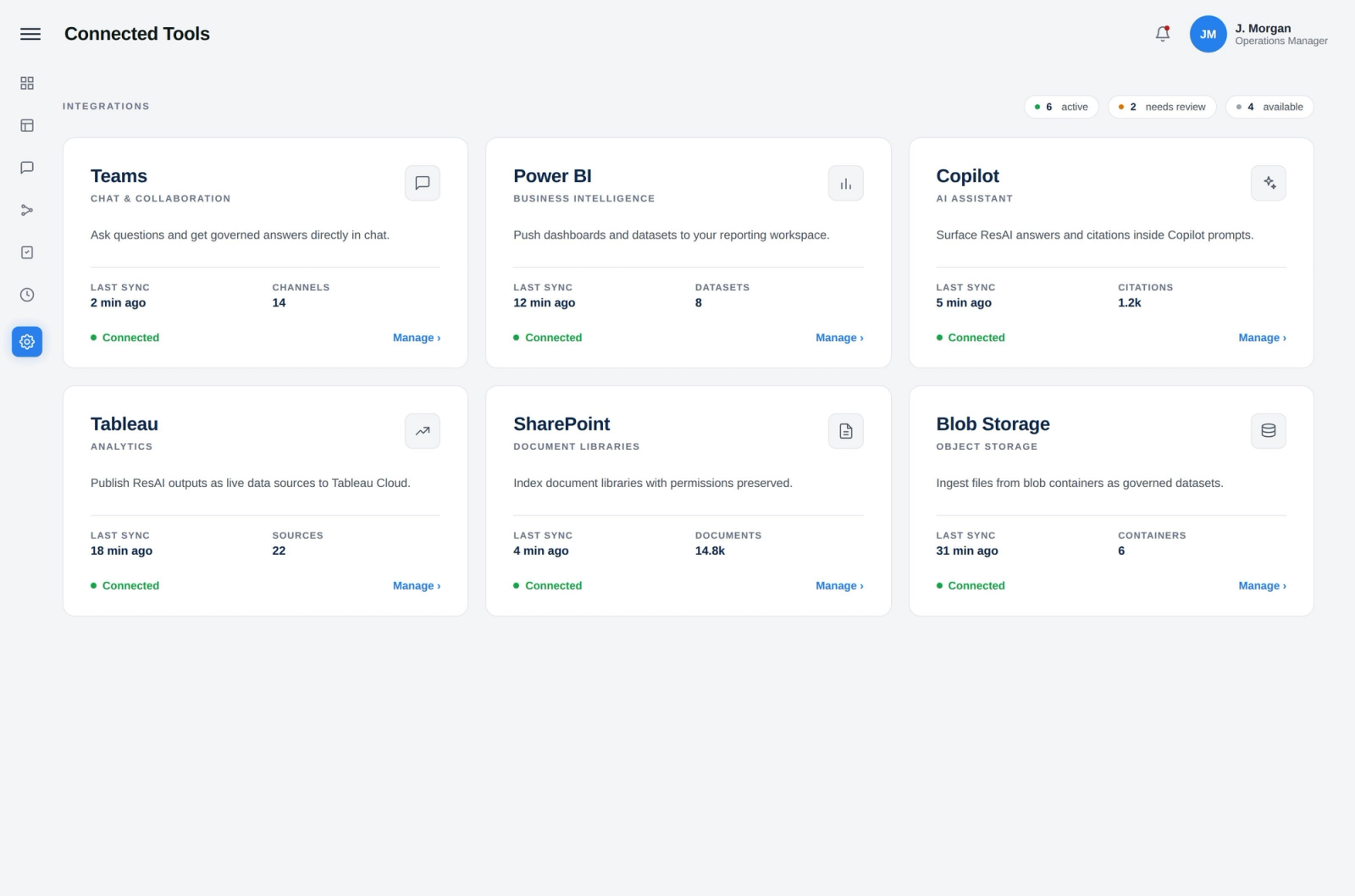The width and height of the screenshot is (1355, 896).
Task: Open Manage for the Copilot integration
Action: (x=1262, y=338)
